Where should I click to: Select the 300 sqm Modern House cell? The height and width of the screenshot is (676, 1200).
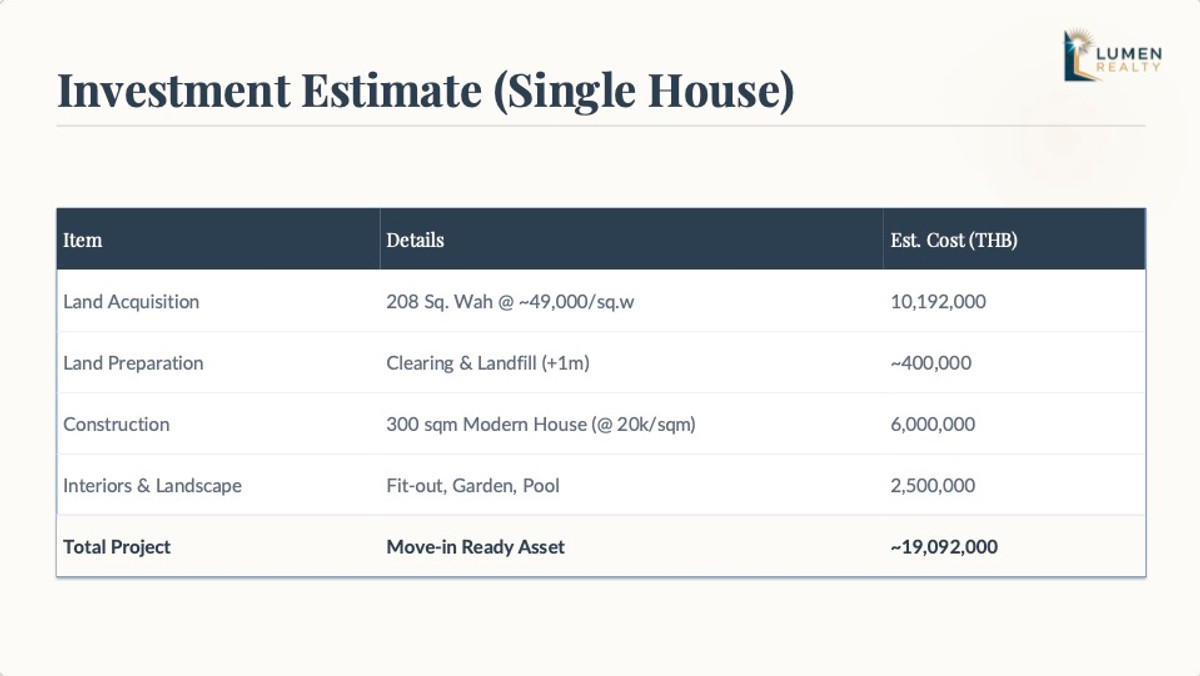pos(540,425)
